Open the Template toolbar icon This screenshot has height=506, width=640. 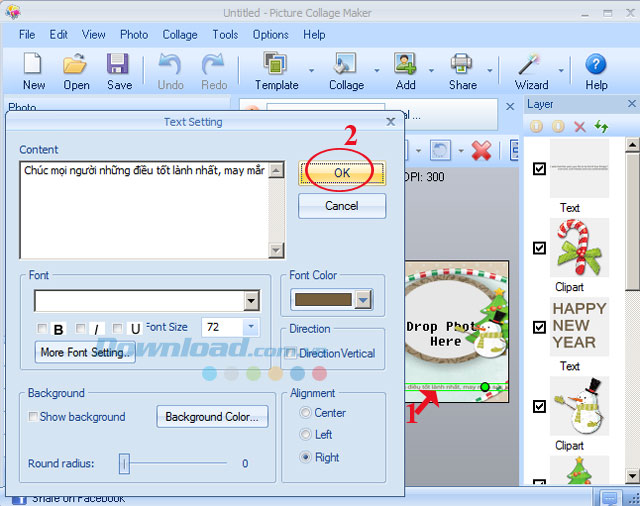pyautogui.click(x=276, y=64)
